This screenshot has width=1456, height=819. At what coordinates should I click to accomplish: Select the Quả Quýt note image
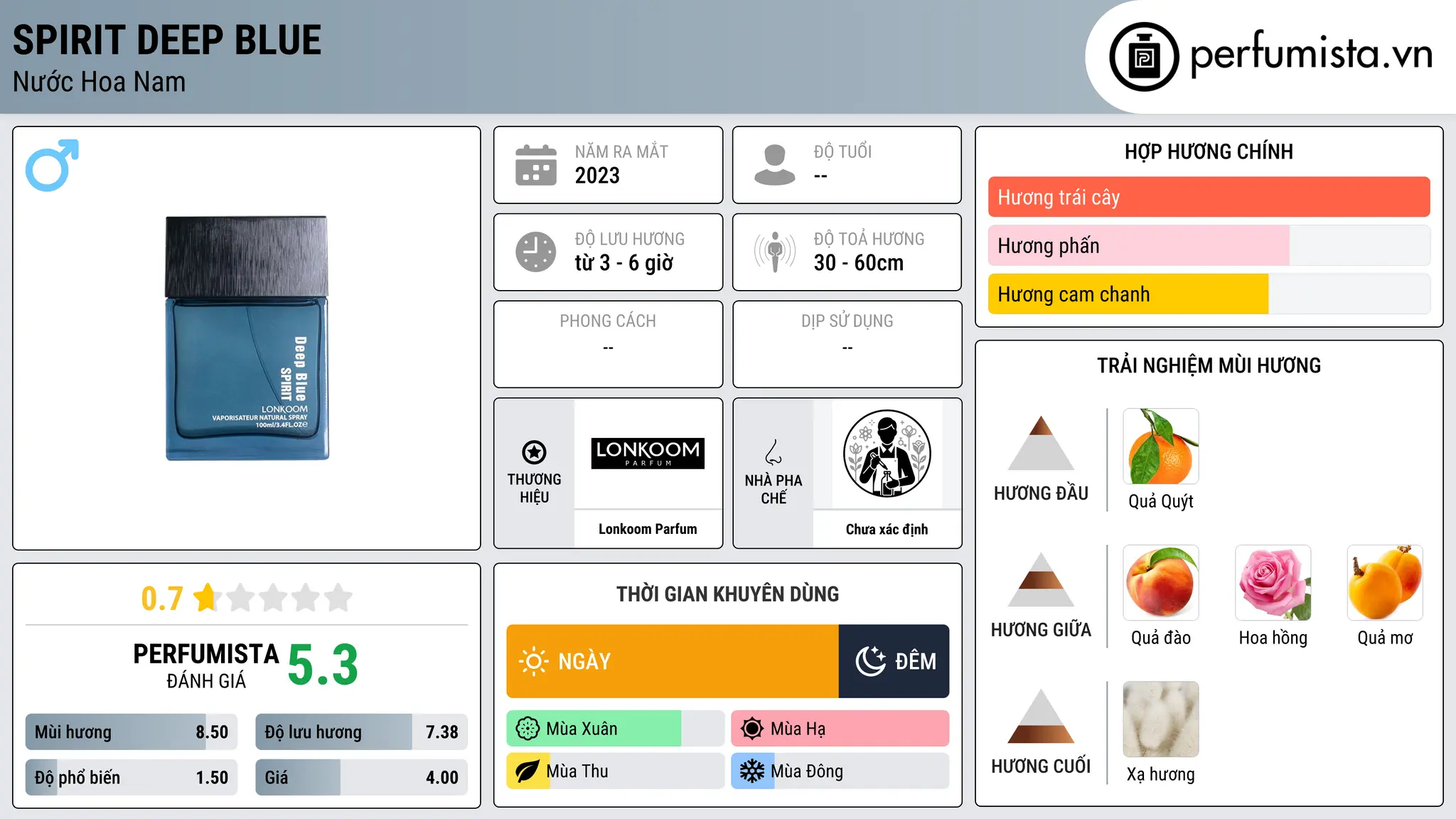pyautogui.click(x=1161, y=446)
